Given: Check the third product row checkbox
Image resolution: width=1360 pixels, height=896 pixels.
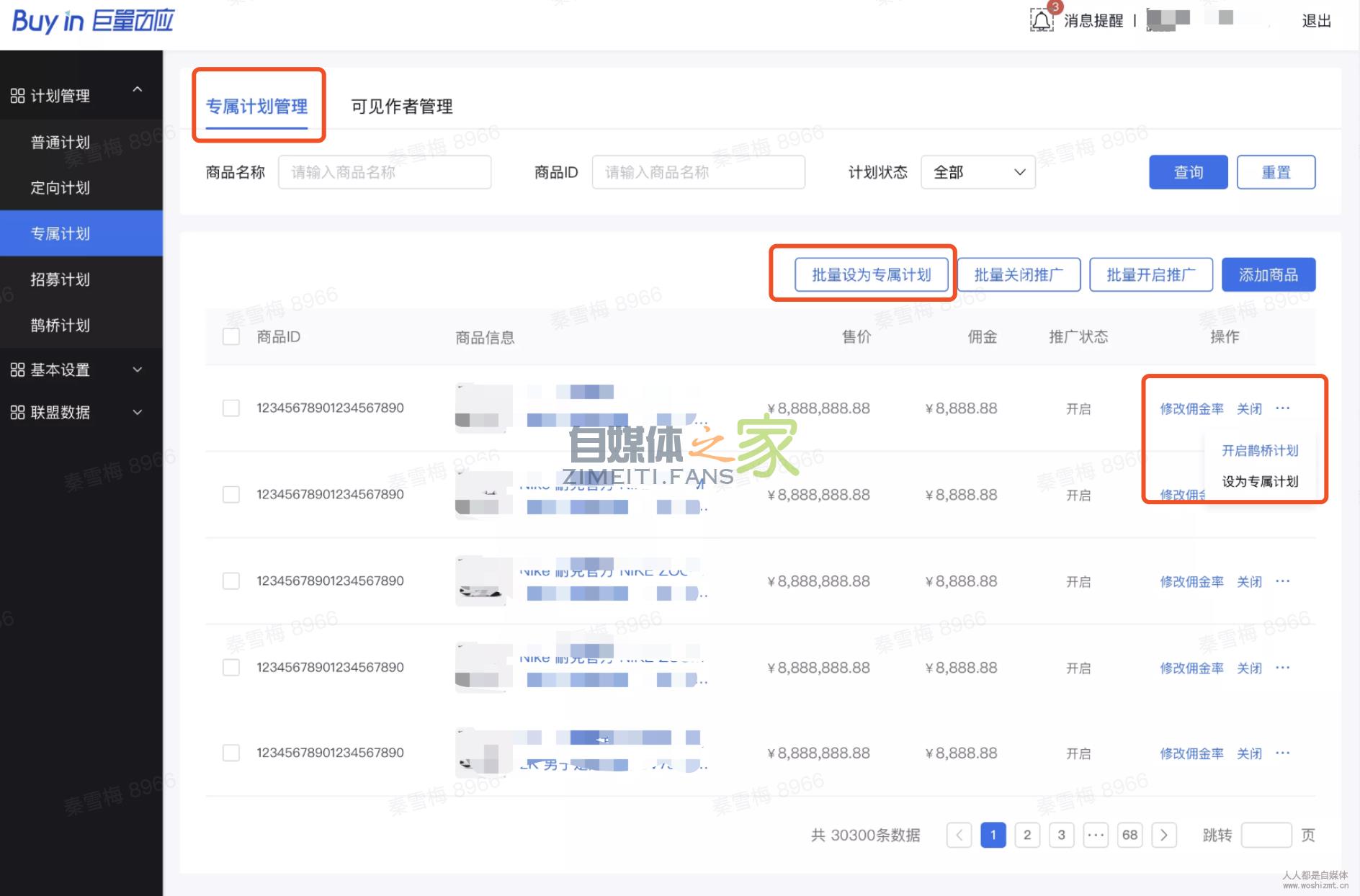Looking at the screenshot, I should pos(231,581).
